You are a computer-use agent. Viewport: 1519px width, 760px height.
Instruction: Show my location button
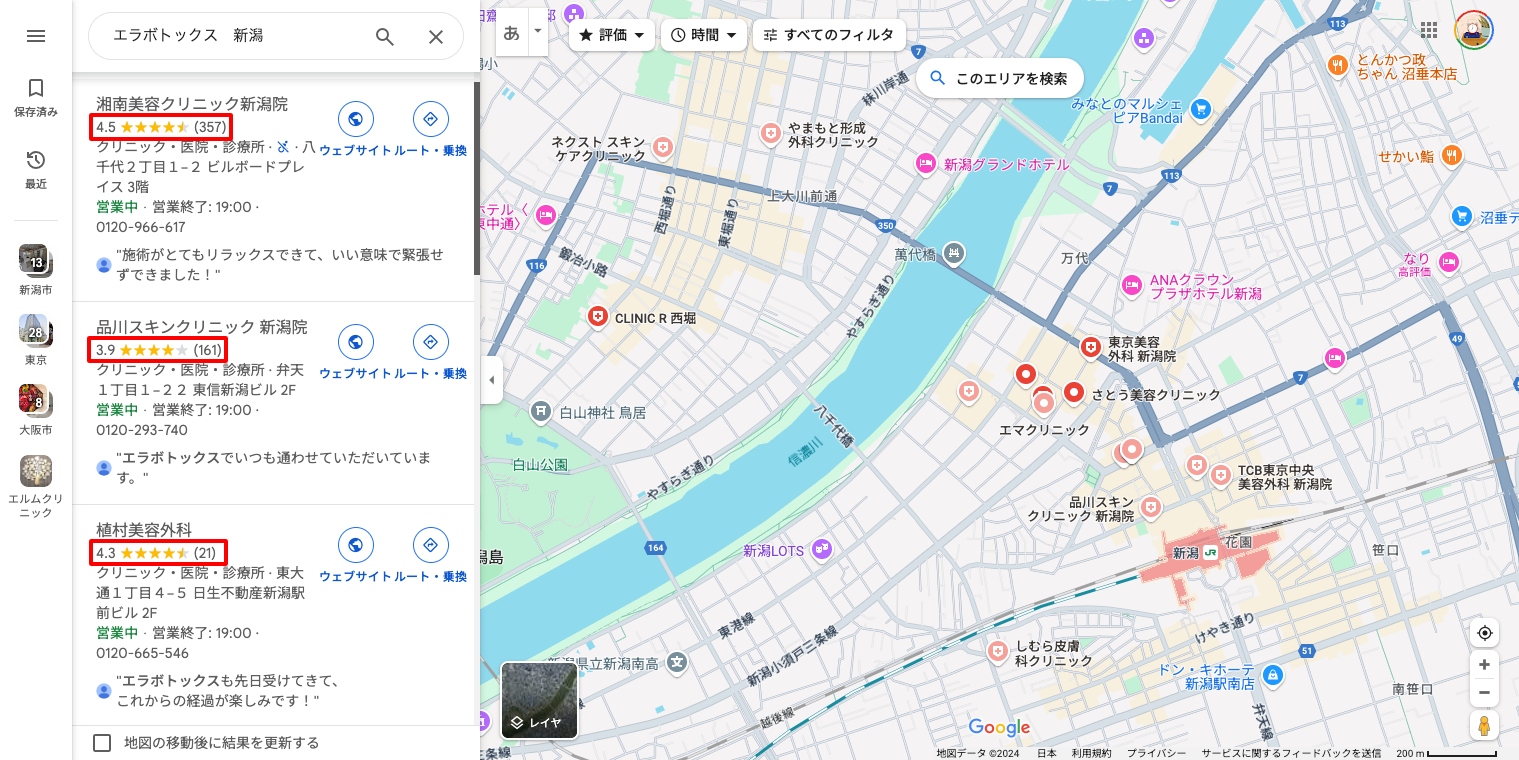(1484, 633)
